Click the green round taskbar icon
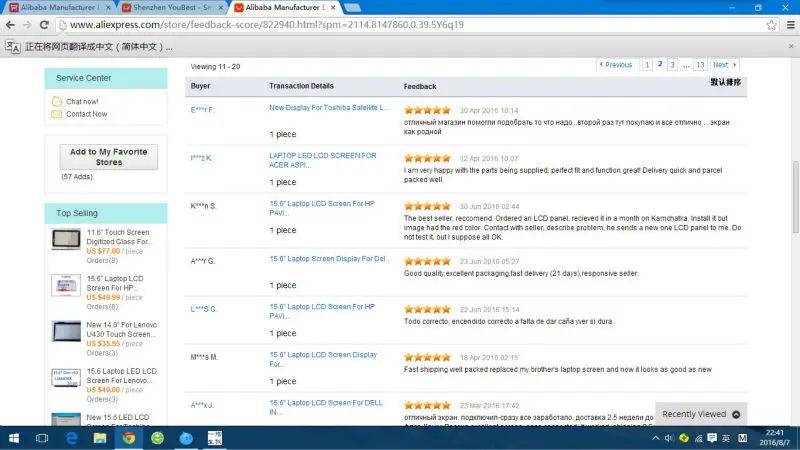This screenshot has width=800, height=450. click(x=157, y=438)
